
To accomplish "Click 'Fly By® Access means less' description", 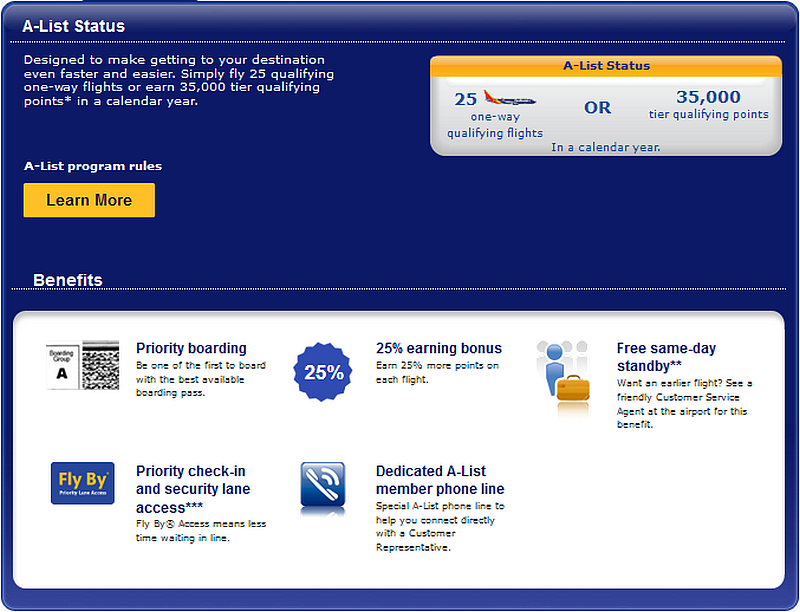I will tap(201, 531).
